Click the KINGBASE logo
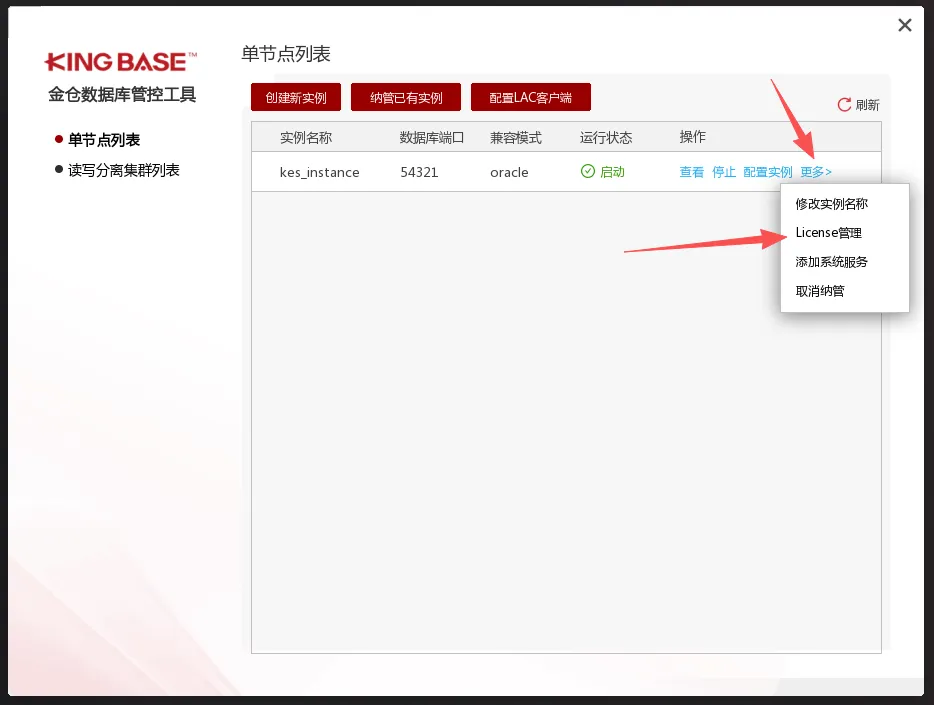Image resolution: width=934 pixels, height=705 pixels. (x=121, y=62)
